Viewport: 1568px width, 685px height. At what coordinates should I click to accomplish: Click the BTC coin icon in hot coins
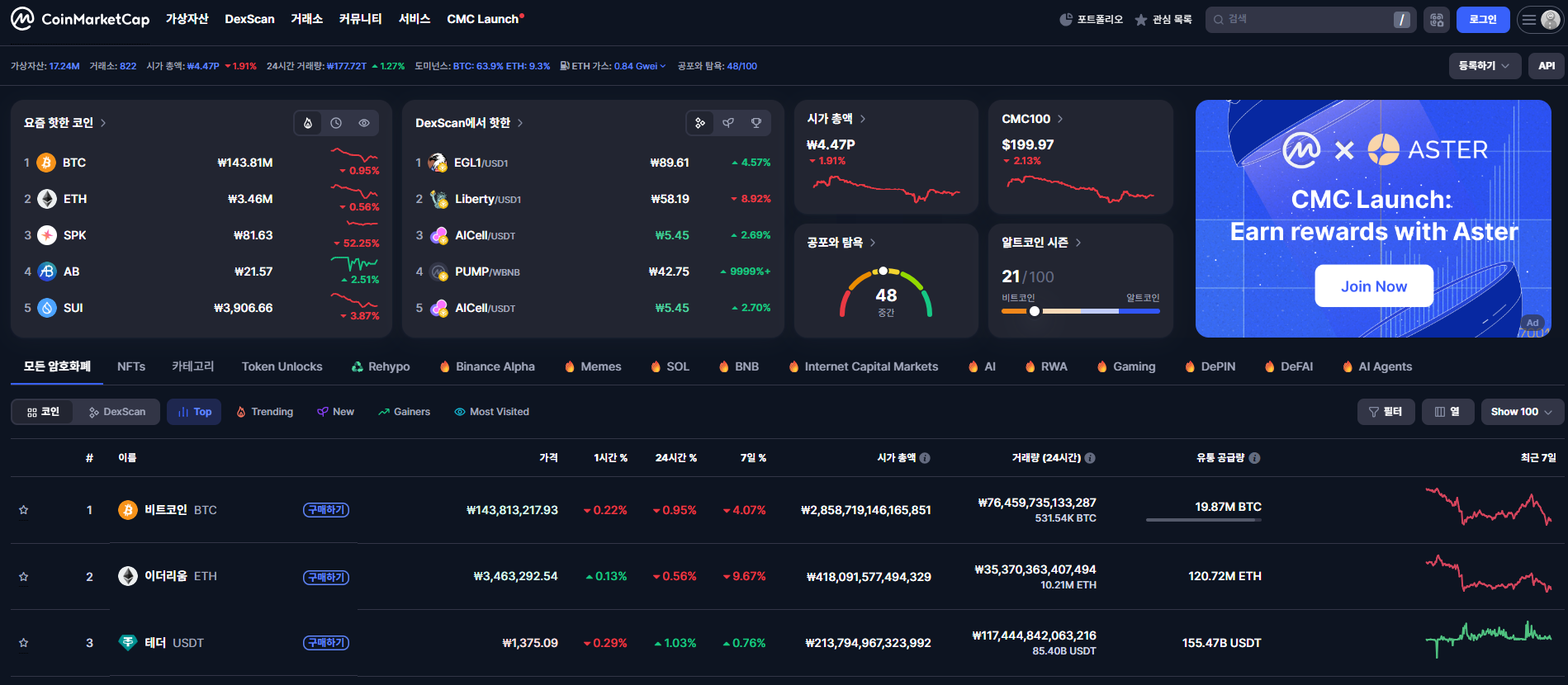tap(47, 163)
